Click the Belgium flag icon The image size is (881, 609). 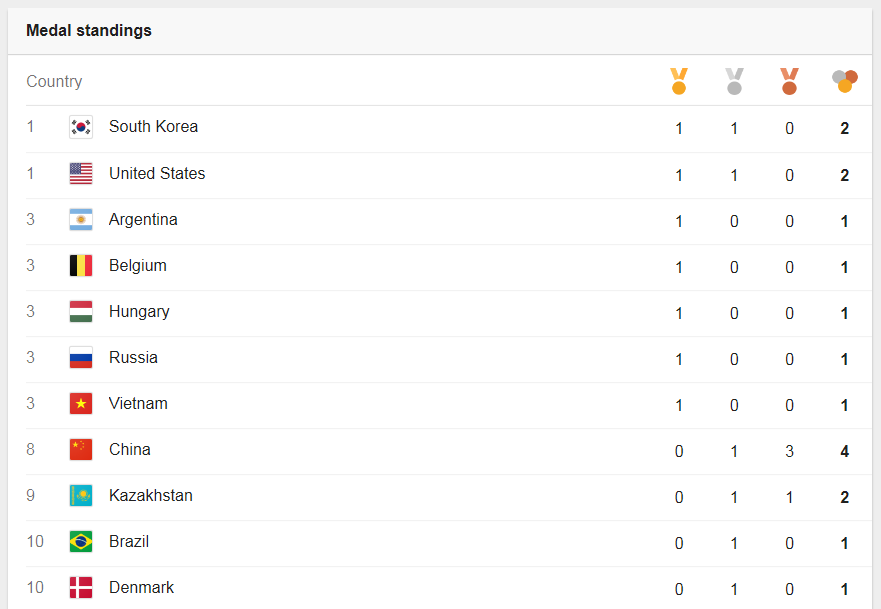pos(81,266)
